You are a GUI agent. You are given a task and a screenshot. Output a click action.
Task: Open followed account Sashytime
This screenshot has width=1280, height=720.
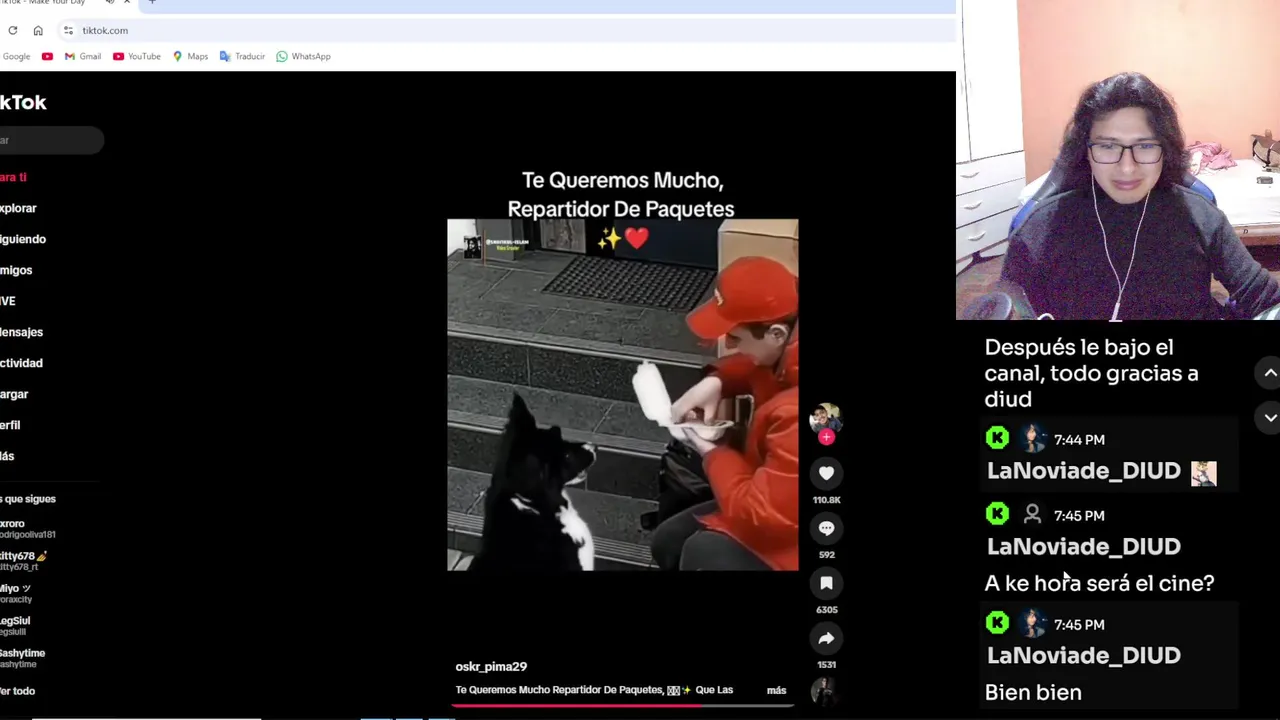[x=23, y=658]
